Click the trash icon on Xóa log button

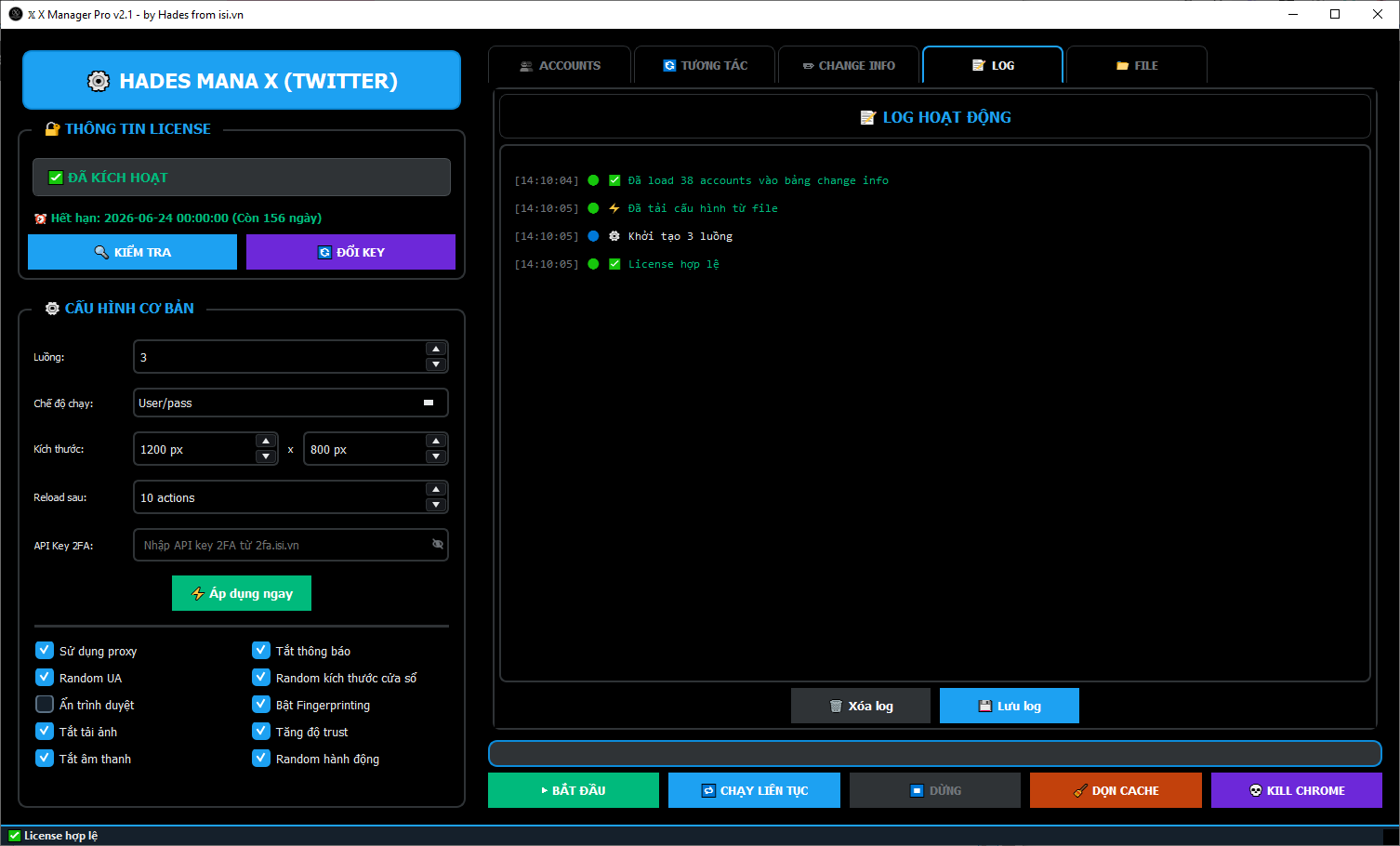(836, 705)
